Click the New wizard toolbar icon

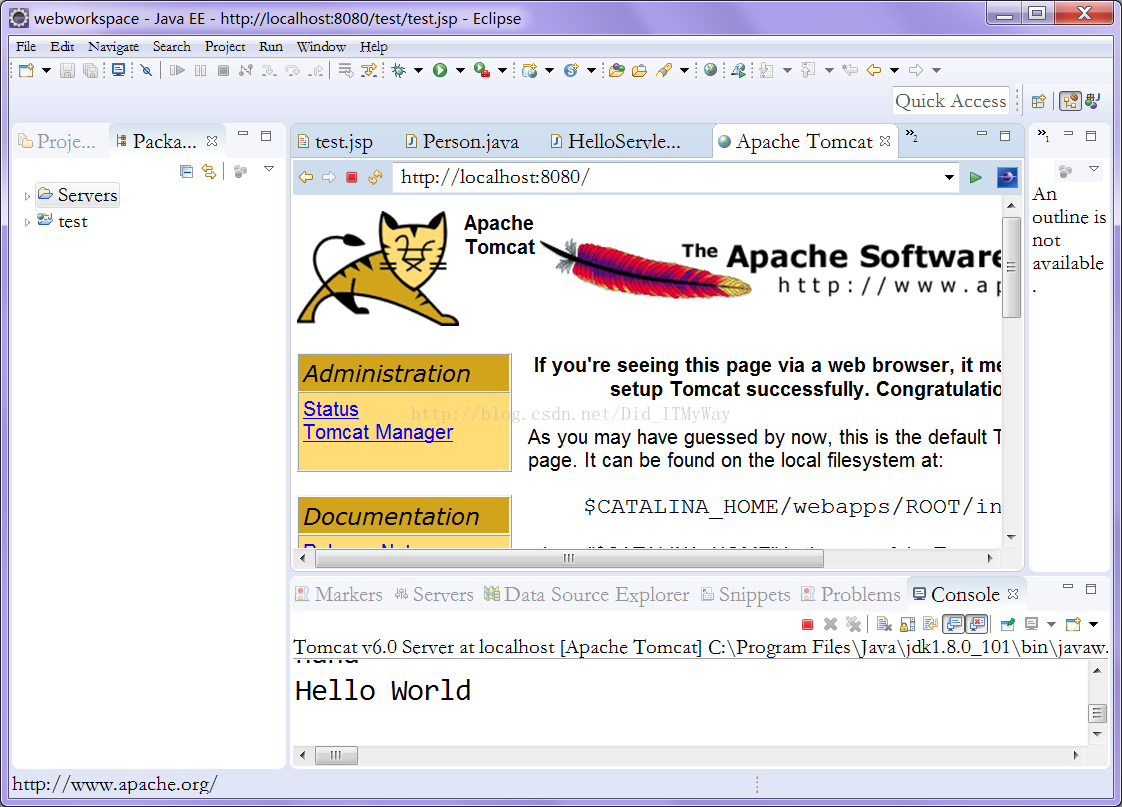pos(26,70)
